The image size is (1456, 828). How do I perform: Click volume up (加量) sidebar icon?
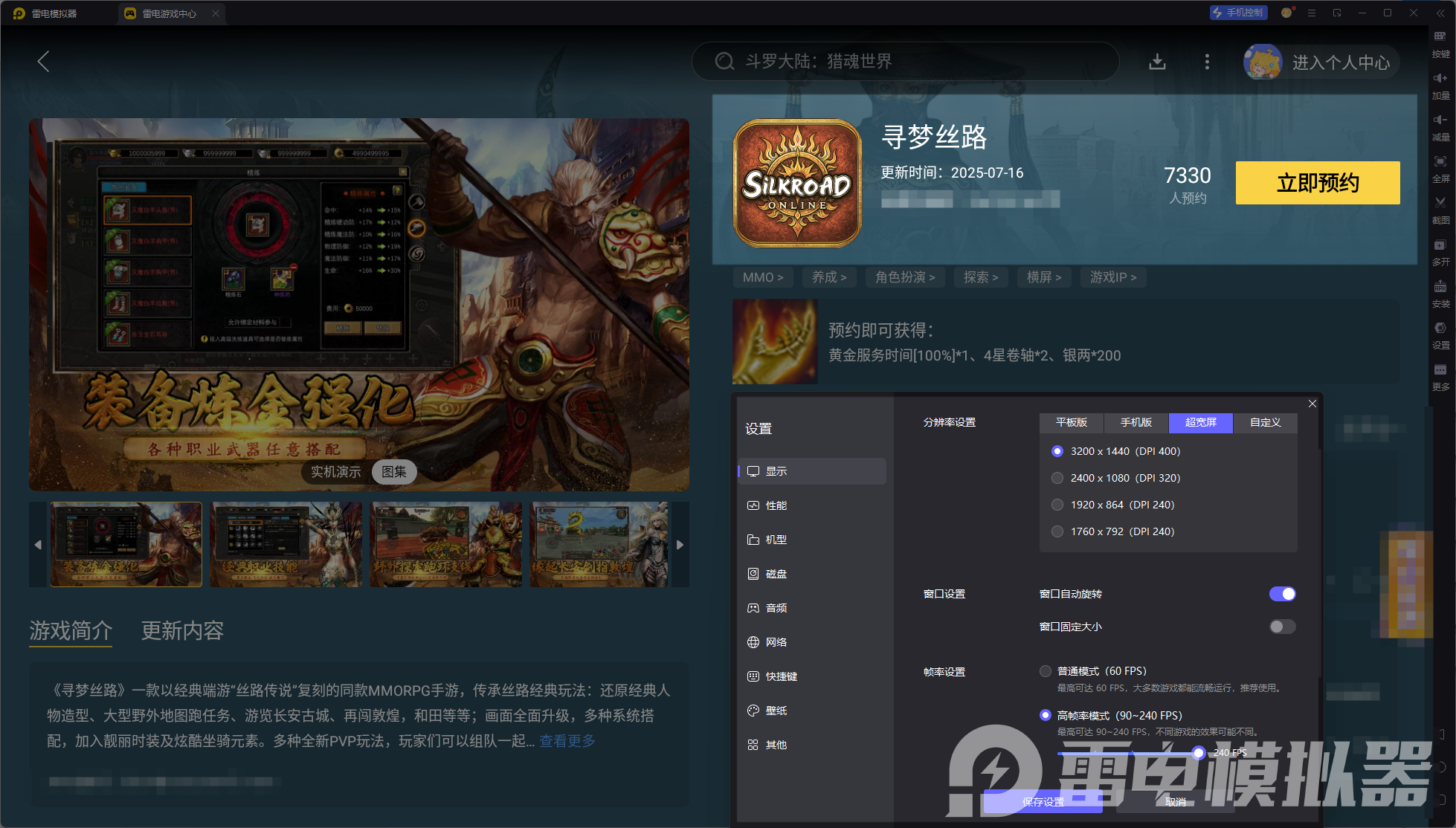(1440, 81)
